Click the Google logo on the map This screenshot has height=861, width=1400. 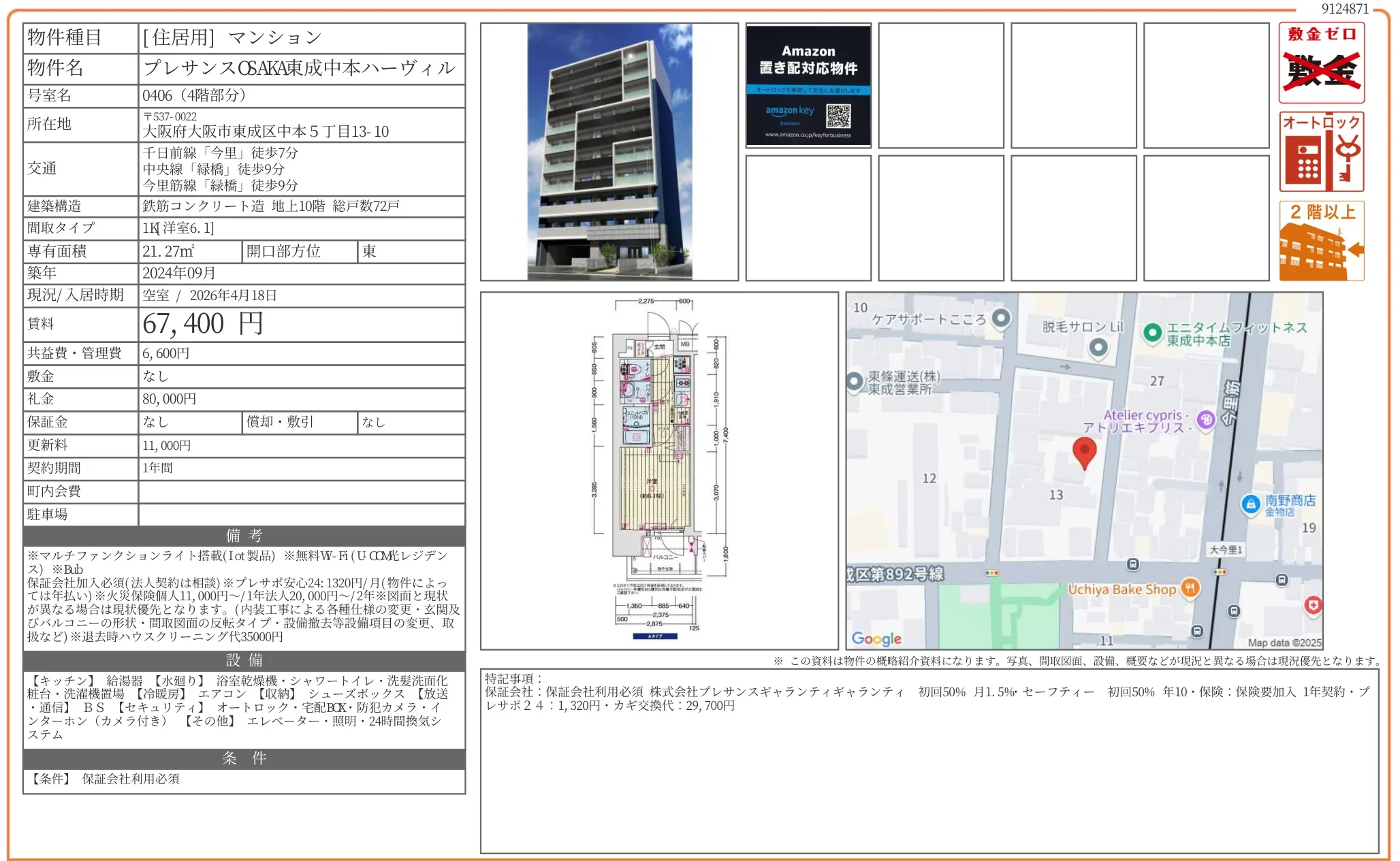[877, 638]
